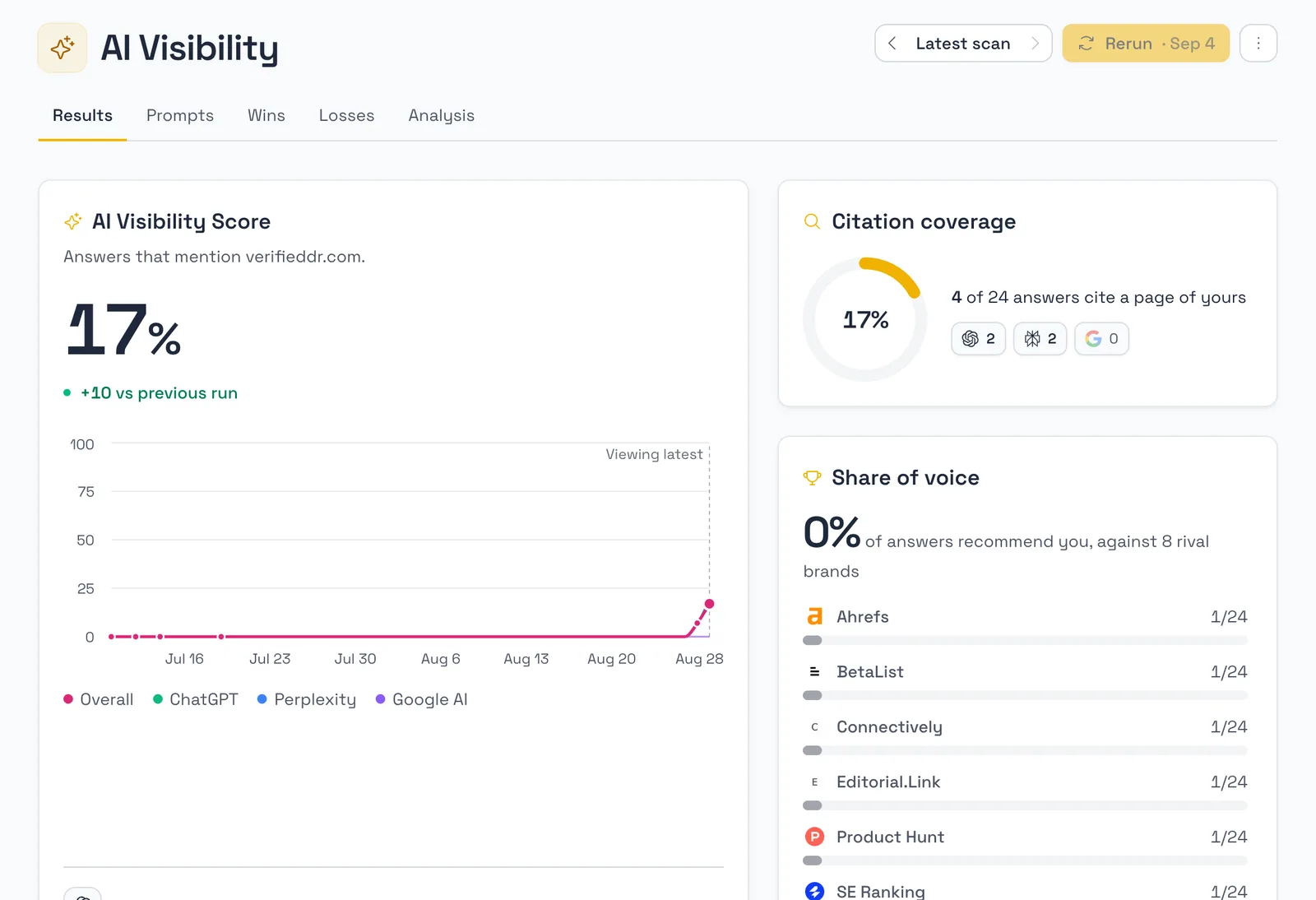Click the Jul 16 axis label
The height and width of the screenshot is (900, 1316).
(184, 659)
